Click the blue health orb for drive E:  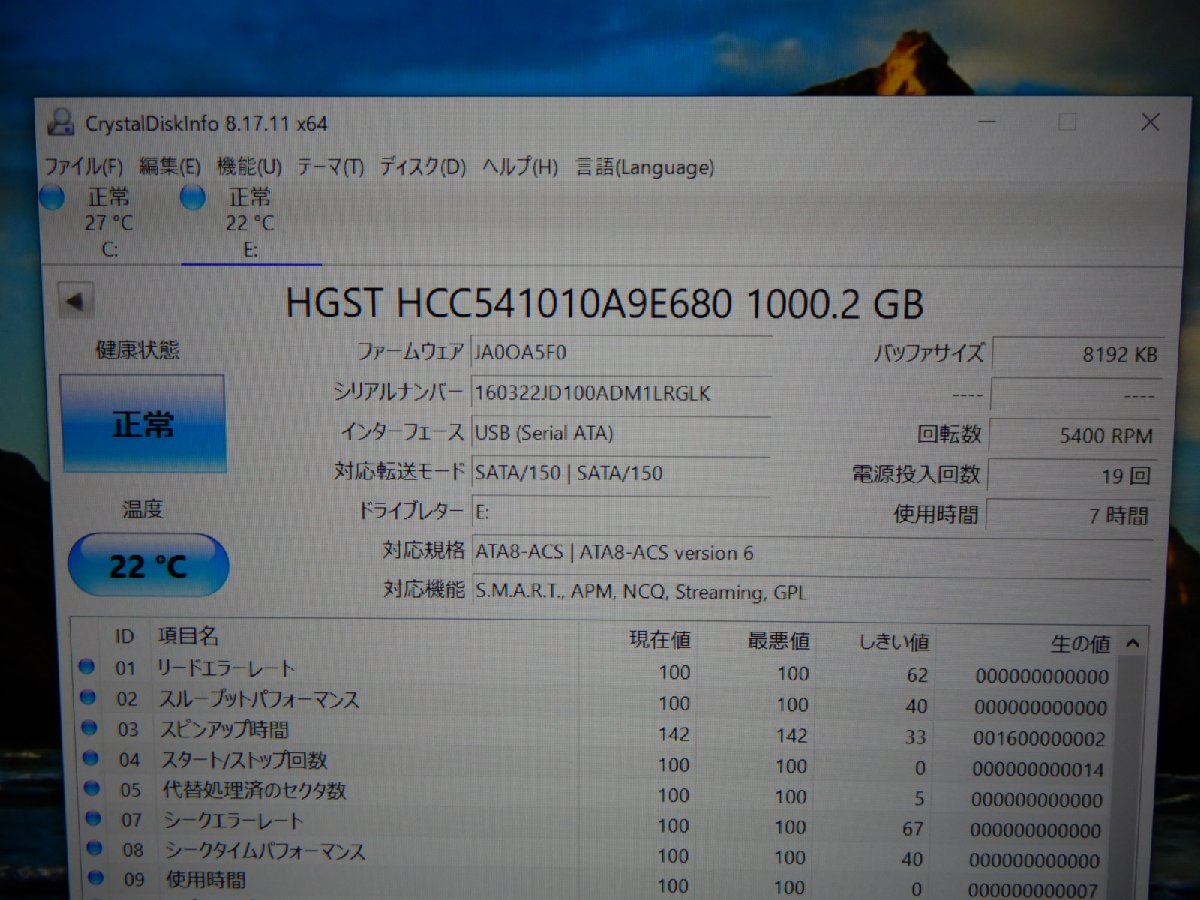pyautogui.click(x=193, y=197)
